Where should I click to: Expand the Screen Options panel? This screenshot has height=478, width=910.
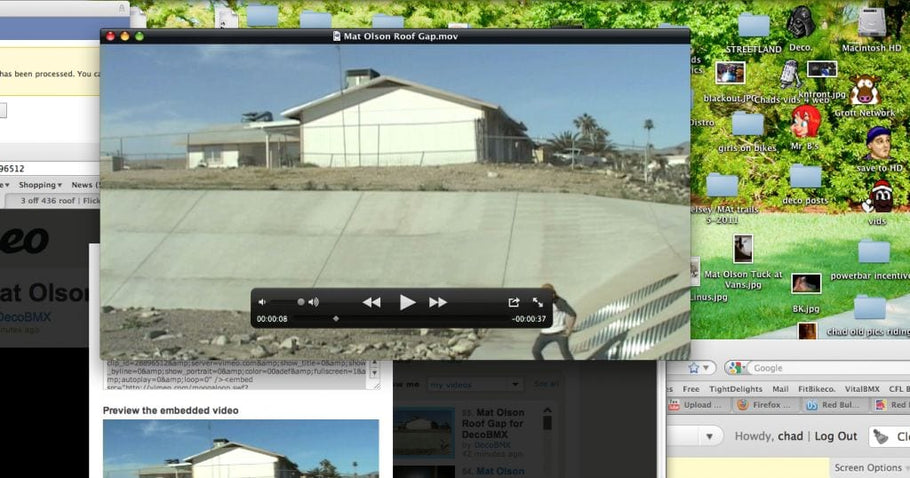pyautogui.click(x=871, y=468)
